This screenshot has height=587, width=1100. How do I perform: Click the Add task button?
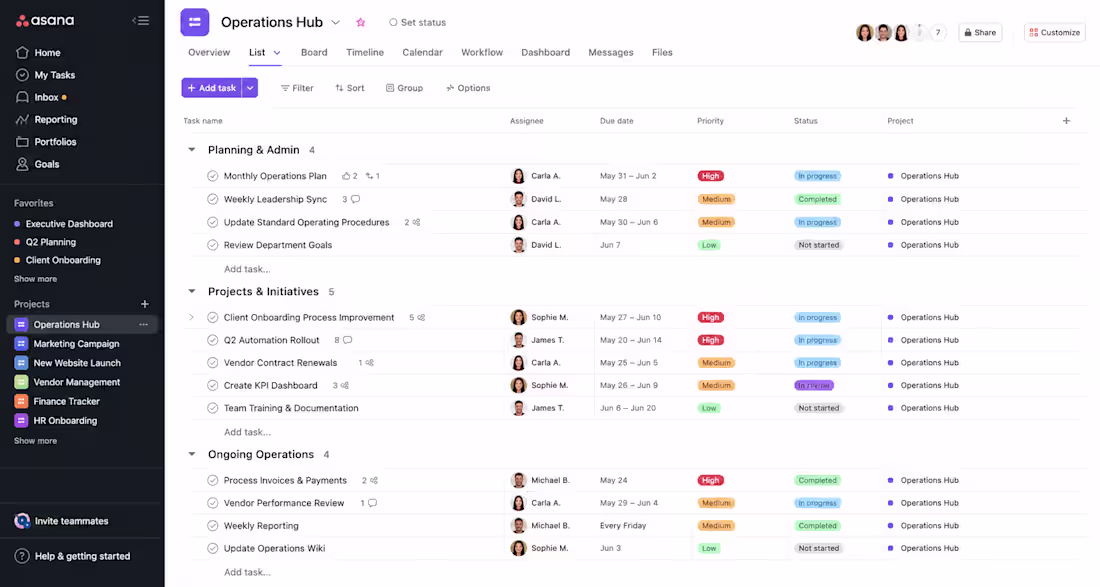211,88
